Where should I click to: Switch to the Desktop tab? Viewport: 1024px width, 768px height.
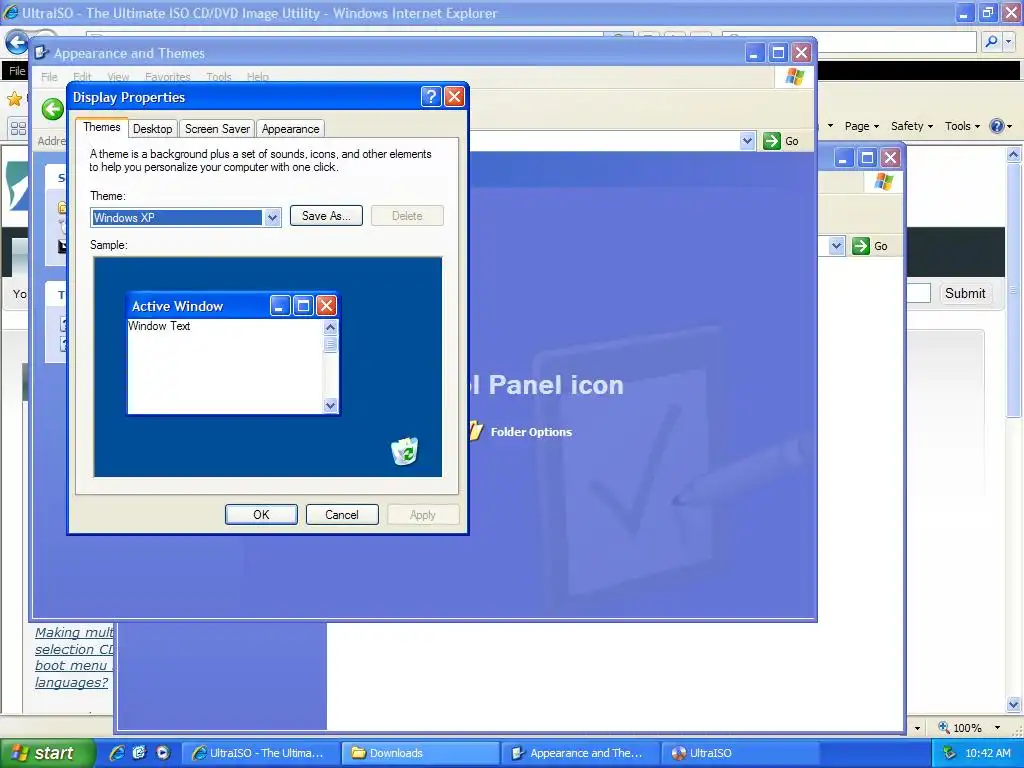(152, 129)
